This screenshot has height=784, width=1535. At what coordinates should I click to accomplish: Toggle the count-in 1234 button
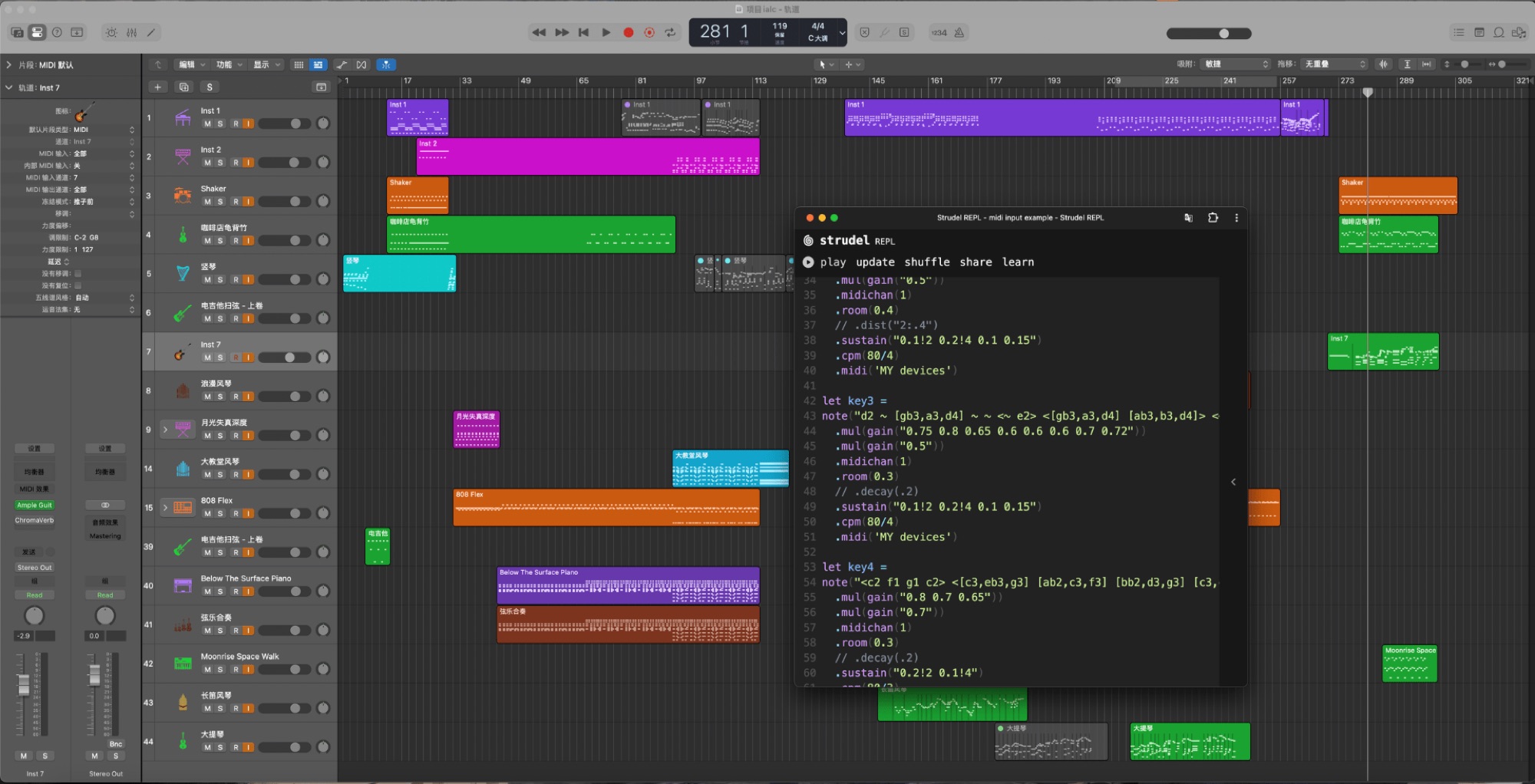[x=939, y=32]
